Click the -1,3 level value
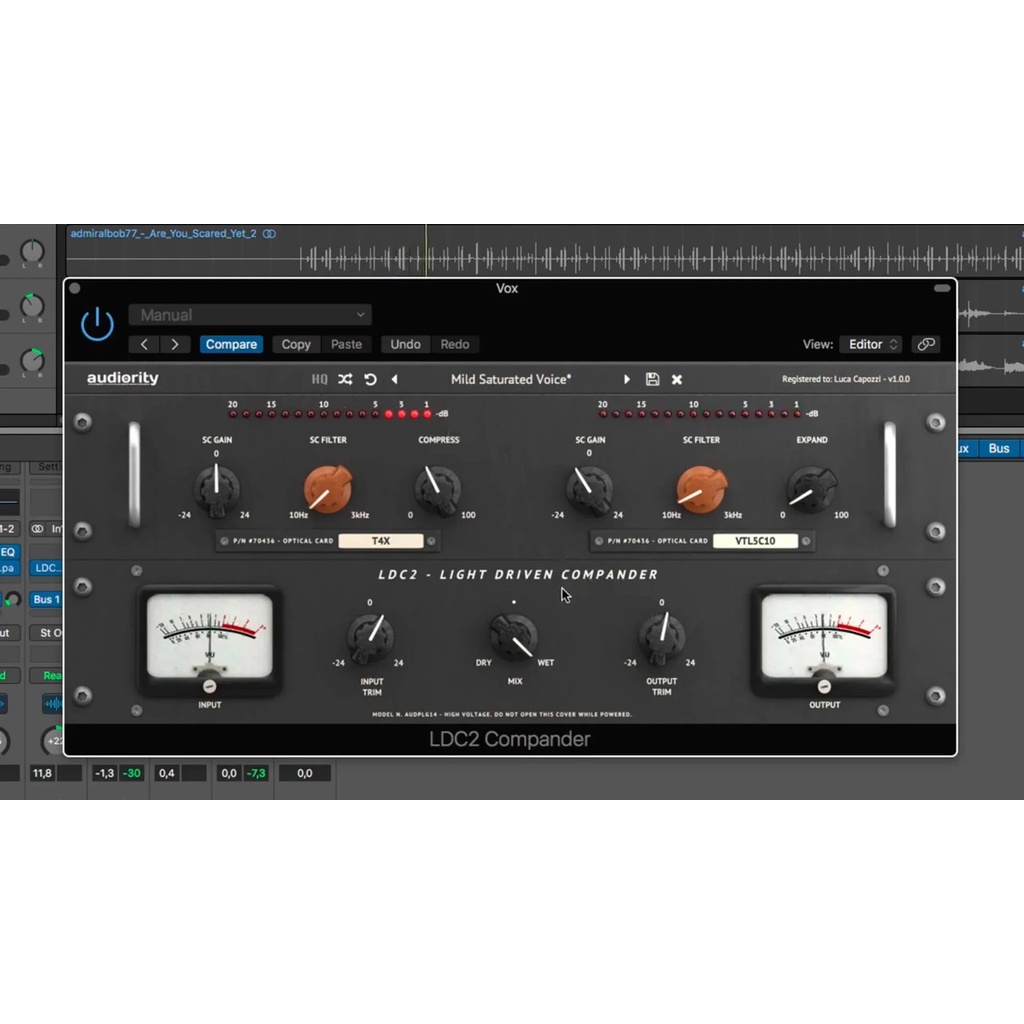 pos(104,773)
